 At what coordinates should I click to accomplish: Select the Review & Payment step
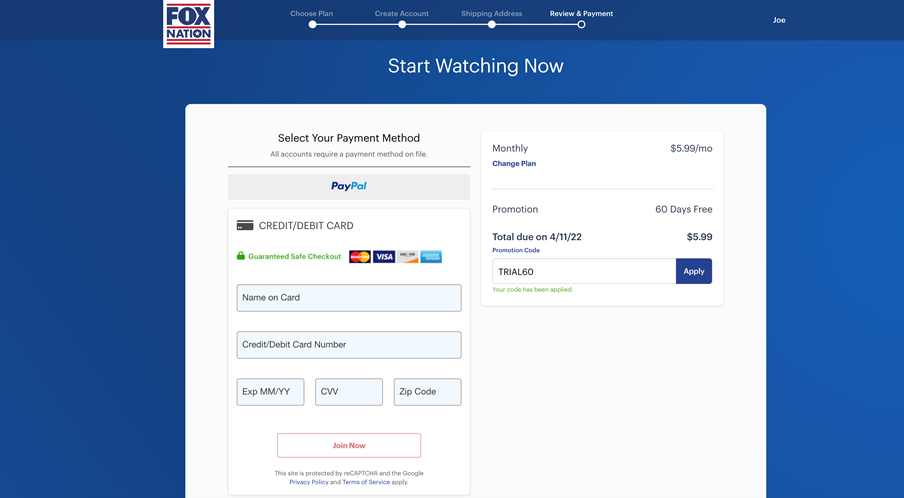581,24
